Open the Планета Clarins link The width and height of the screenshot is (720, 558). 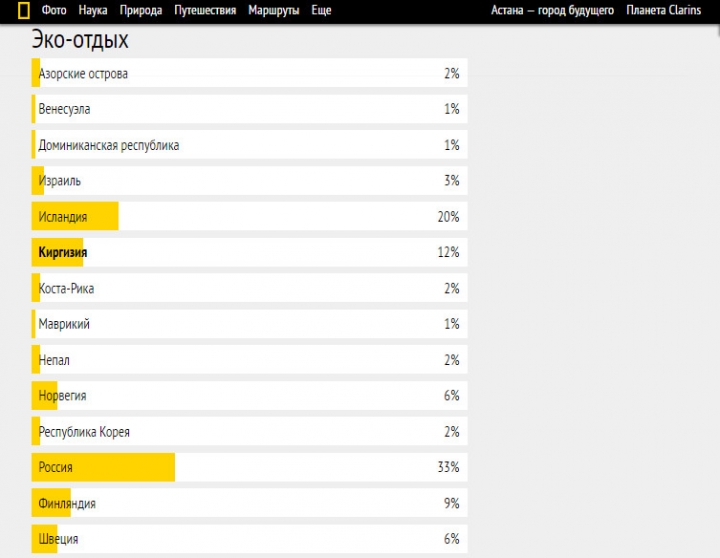click(x=664, y=10)
